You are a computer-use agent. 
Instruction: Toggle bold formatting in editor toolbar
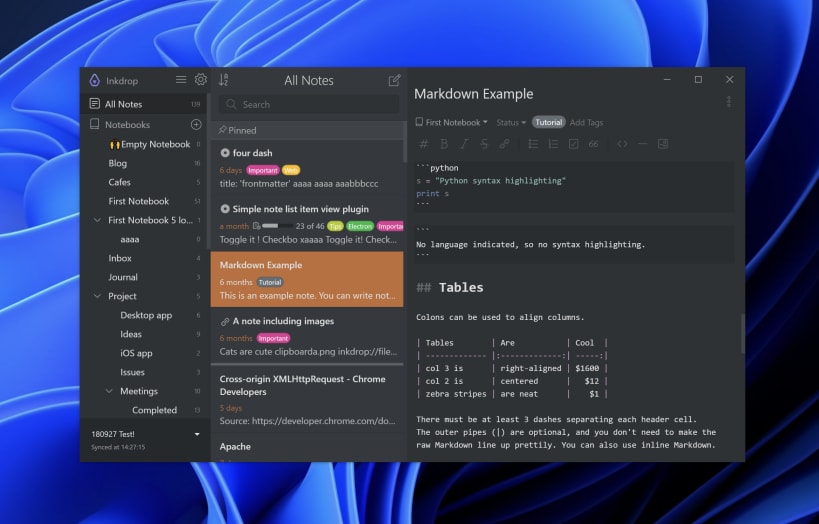click(x=444, y=144)
